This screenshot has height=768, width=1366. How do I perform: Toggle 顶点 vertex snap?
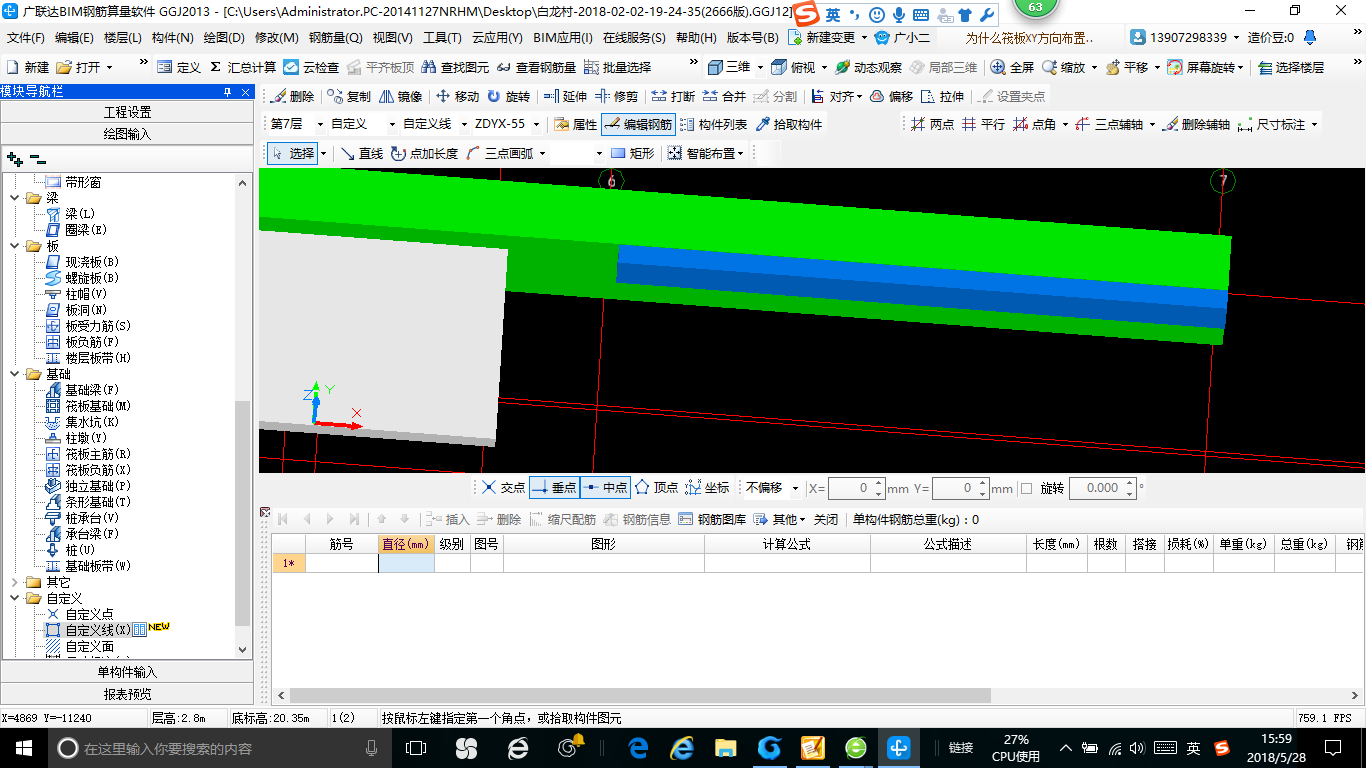[656, 488]
